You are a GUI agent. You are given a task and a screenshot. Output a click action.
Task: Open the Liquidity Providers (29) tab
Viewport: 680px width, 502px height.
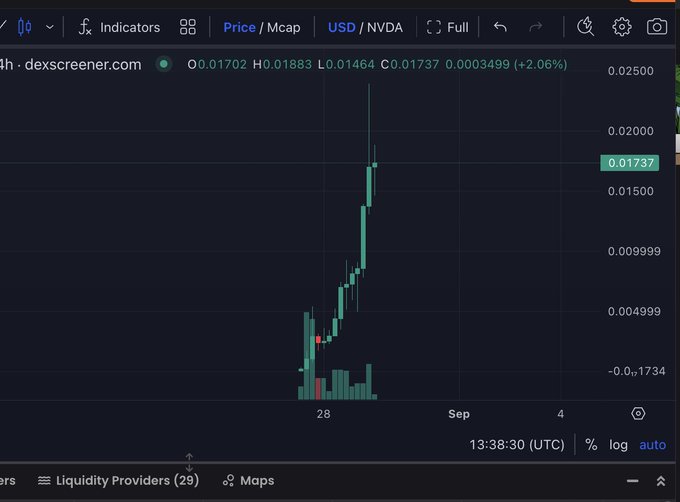(x=118, y=480)
